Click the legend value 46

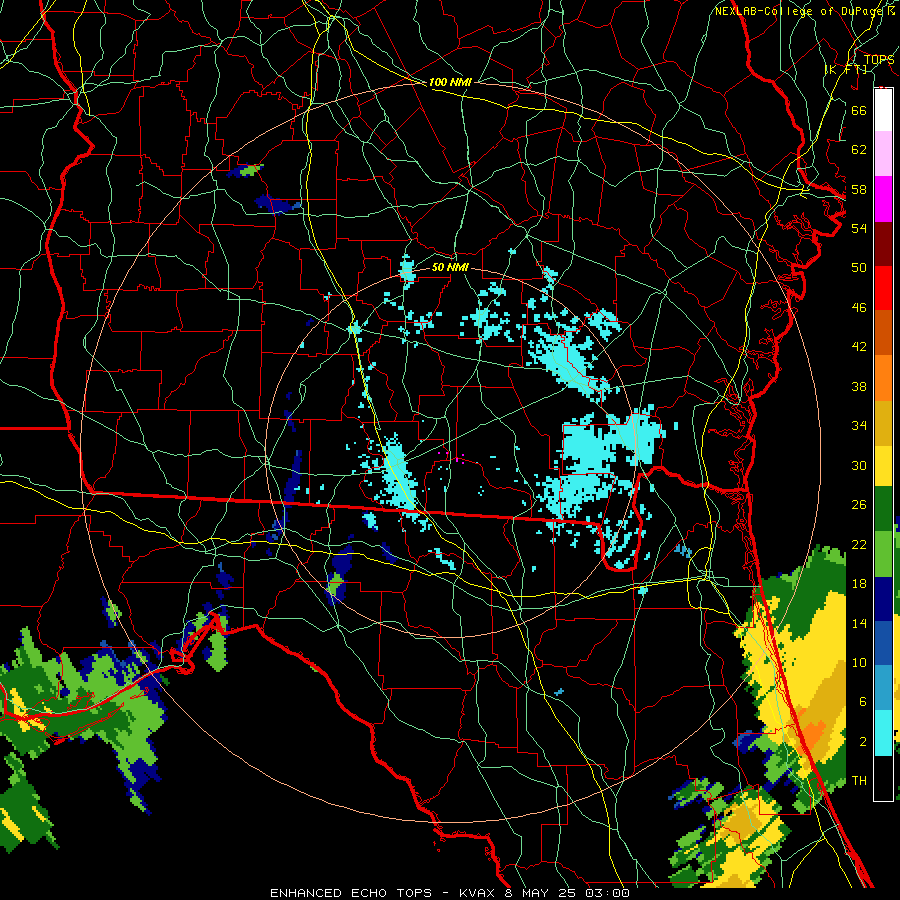859,308
